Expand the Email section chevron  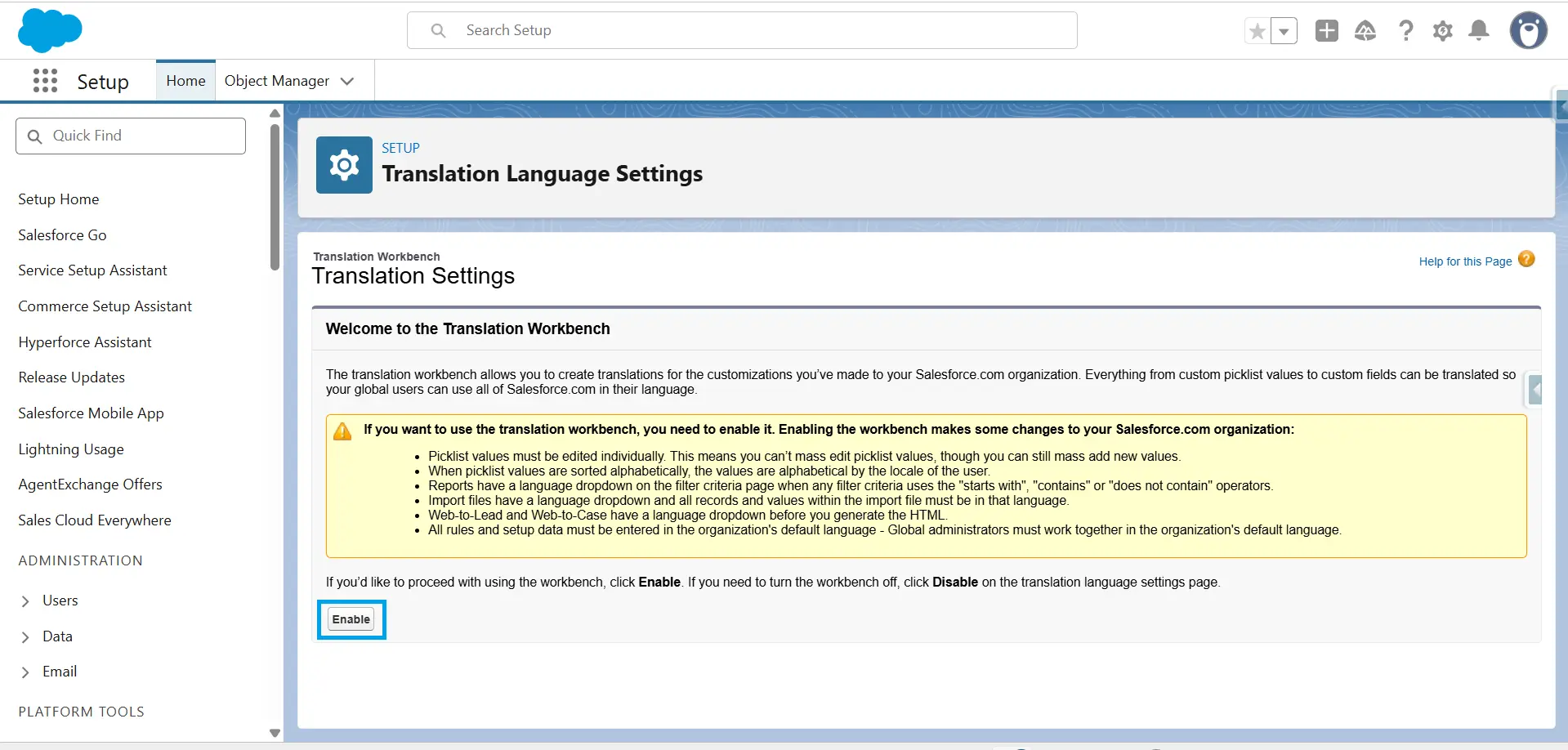coord(25,672)
